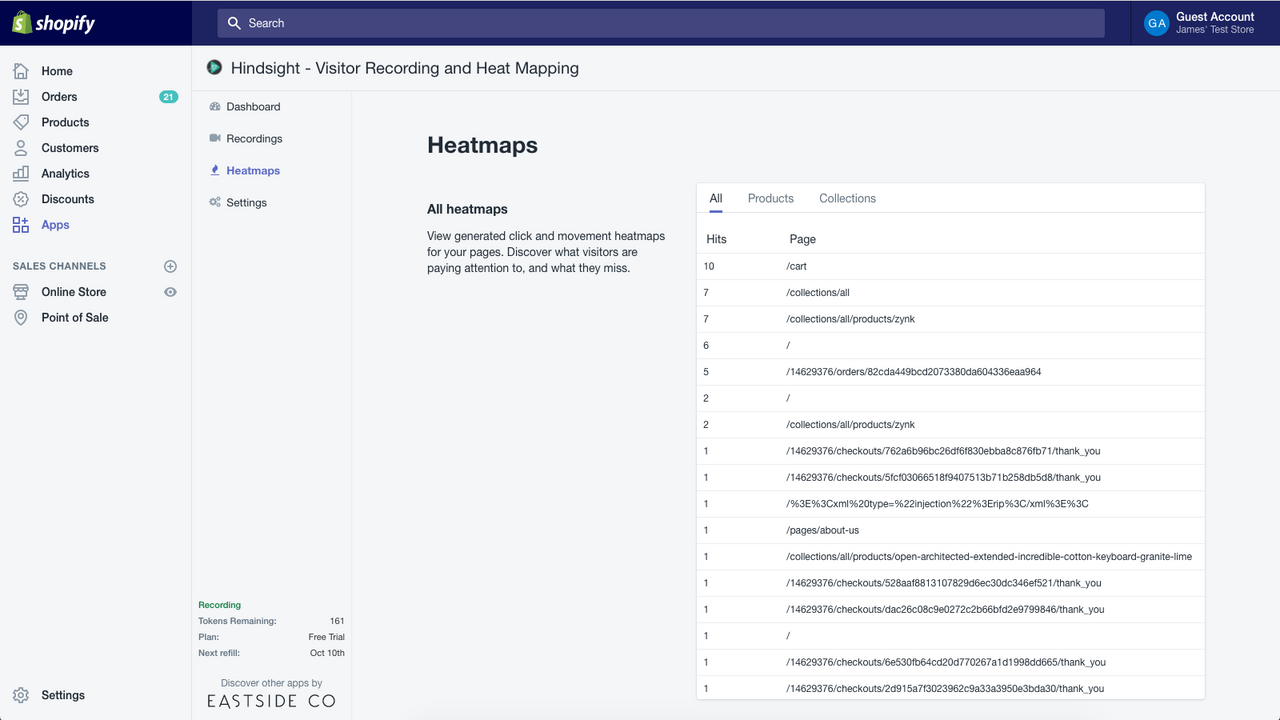Screen dimensions: 1280x720
Task: Open checkout 528aaf88 thank_you heatmap
Action: (951, 583)
